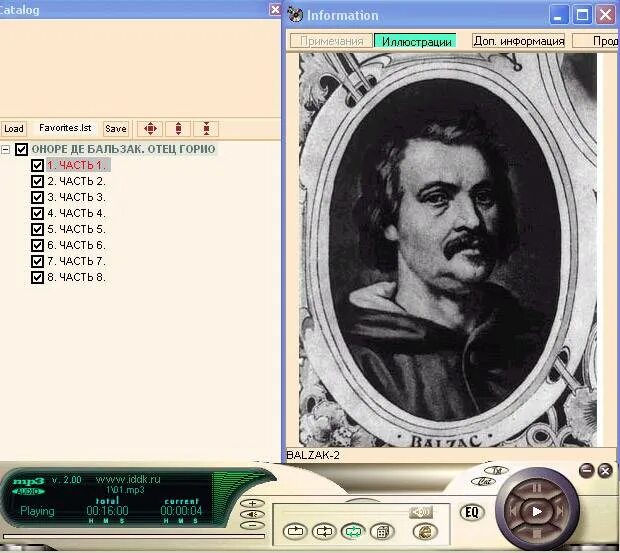
Task: Skip to next track on control pad
Action: point(560,511)
